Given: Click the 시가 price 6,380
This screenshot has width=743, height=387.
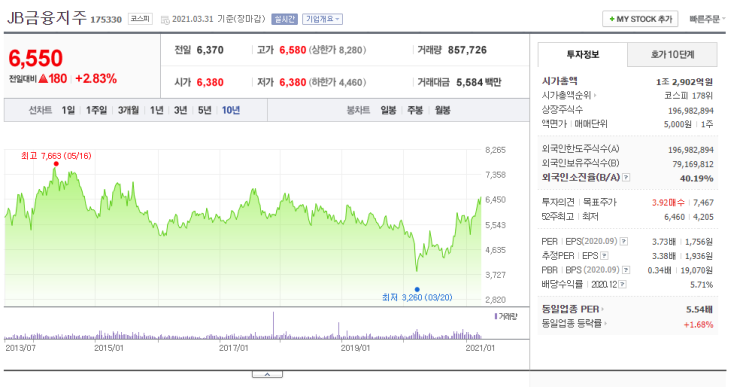Looking at the screenshot, I should point(210,82).
